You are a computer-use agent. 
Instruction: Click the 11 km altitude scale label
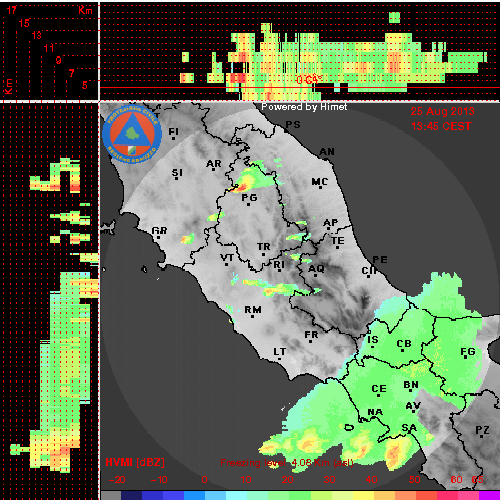coord(49,48)
